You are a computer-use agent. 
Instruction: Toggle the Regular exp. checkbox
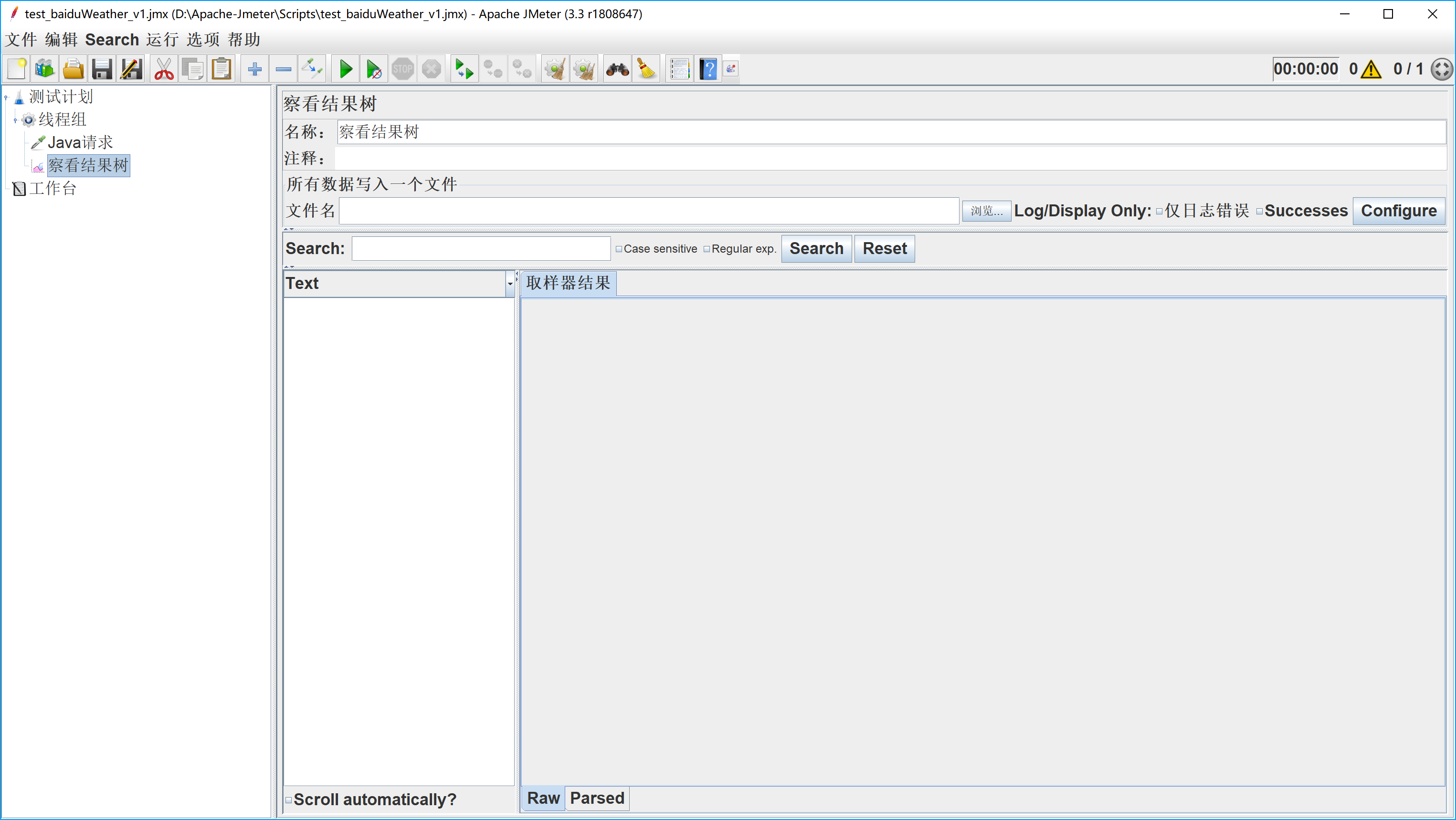tap(707, 249)
